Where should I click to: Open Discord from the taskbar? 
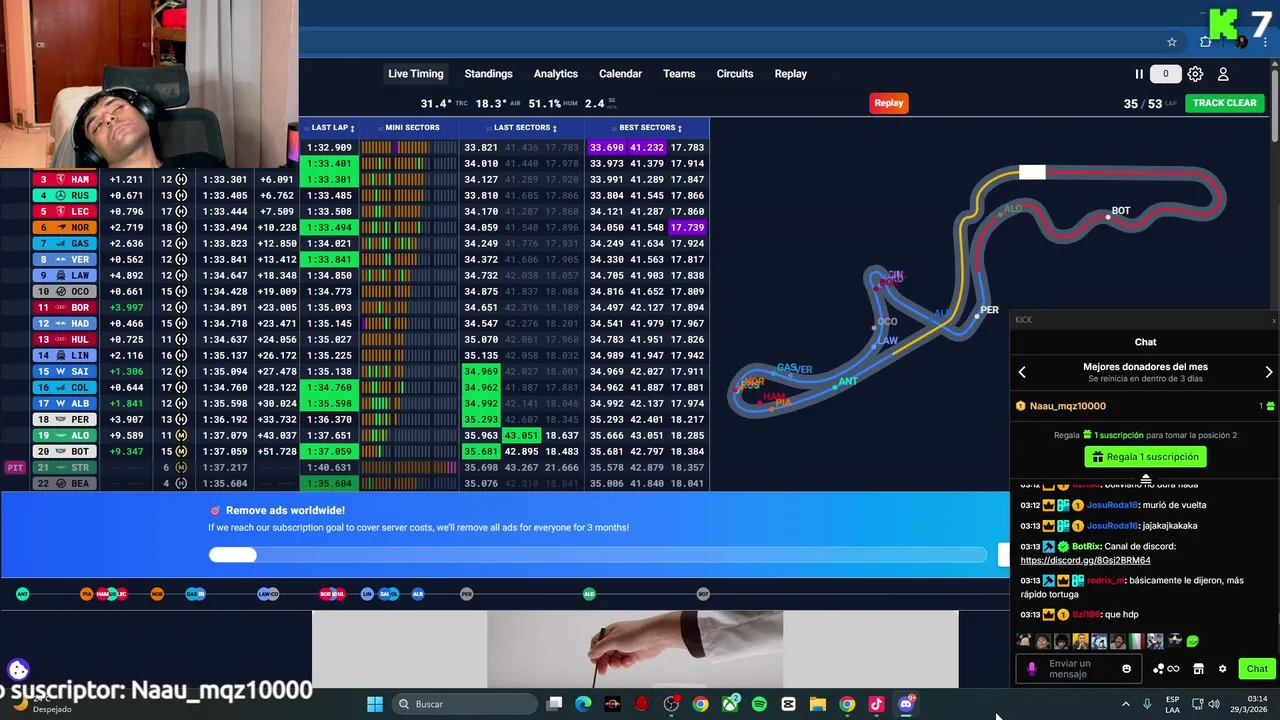point(906,704)
